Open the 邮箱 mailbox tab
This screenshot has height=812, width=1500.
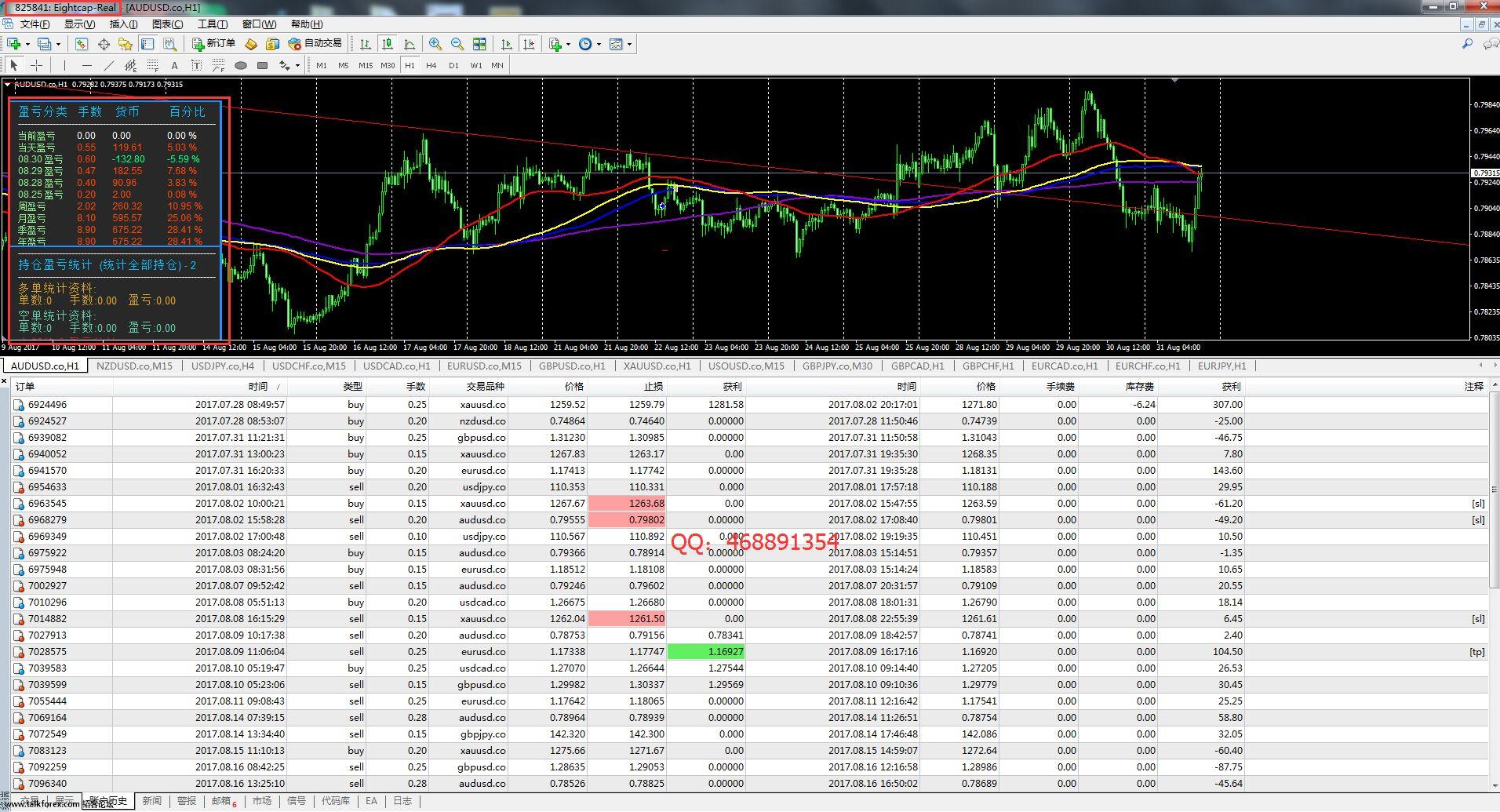(223, 801)
